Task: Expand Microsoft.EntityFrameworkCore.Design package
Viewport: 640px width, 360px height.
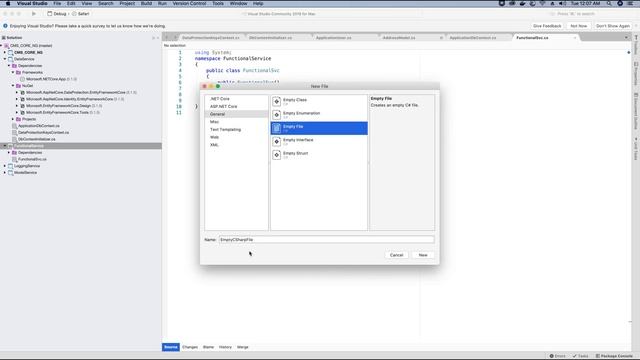Action: pyautogui.click(x=17, y=106)
